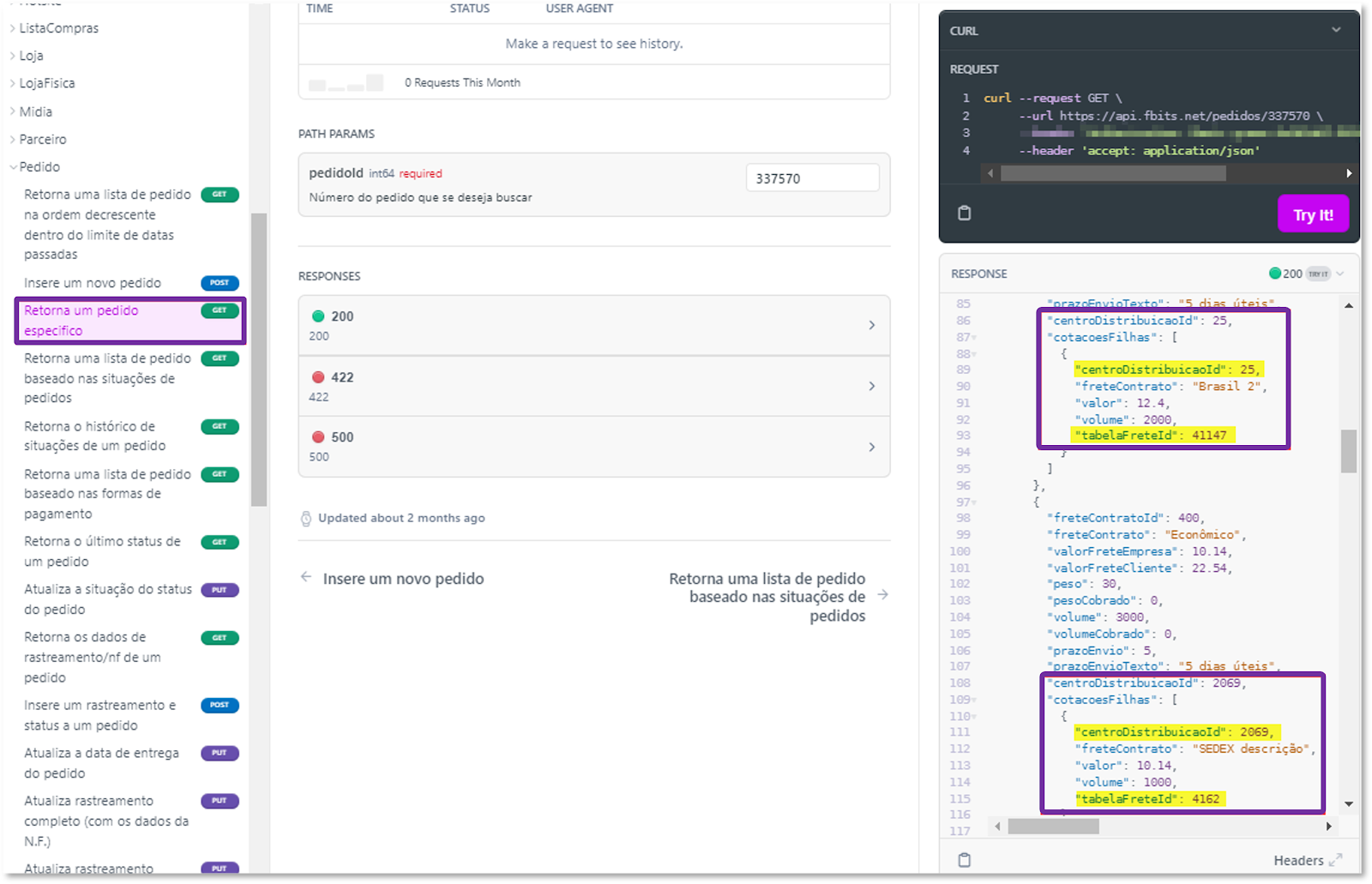Click the response panel vertical scrollbar thumb

coord(1349,451)
